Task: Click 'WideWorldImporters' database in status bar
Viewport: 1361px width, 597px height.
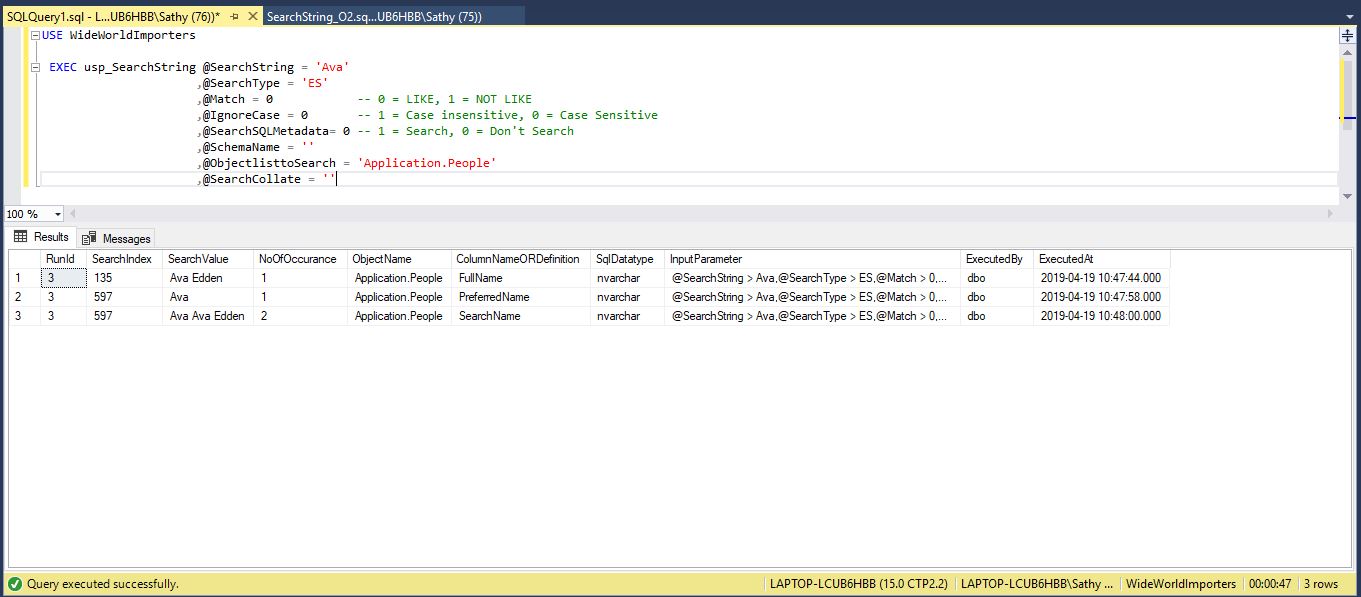Action: (1181, 584)
